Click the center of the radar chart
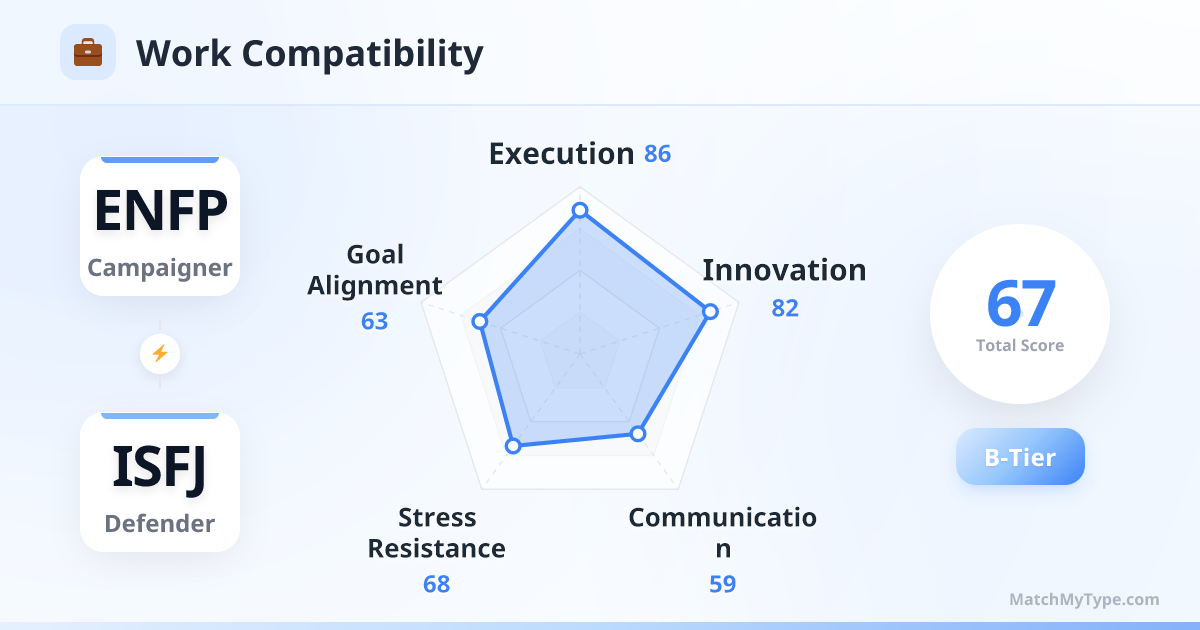The width and height of the screenshot is (1200, 630). (x=579, y=353)
